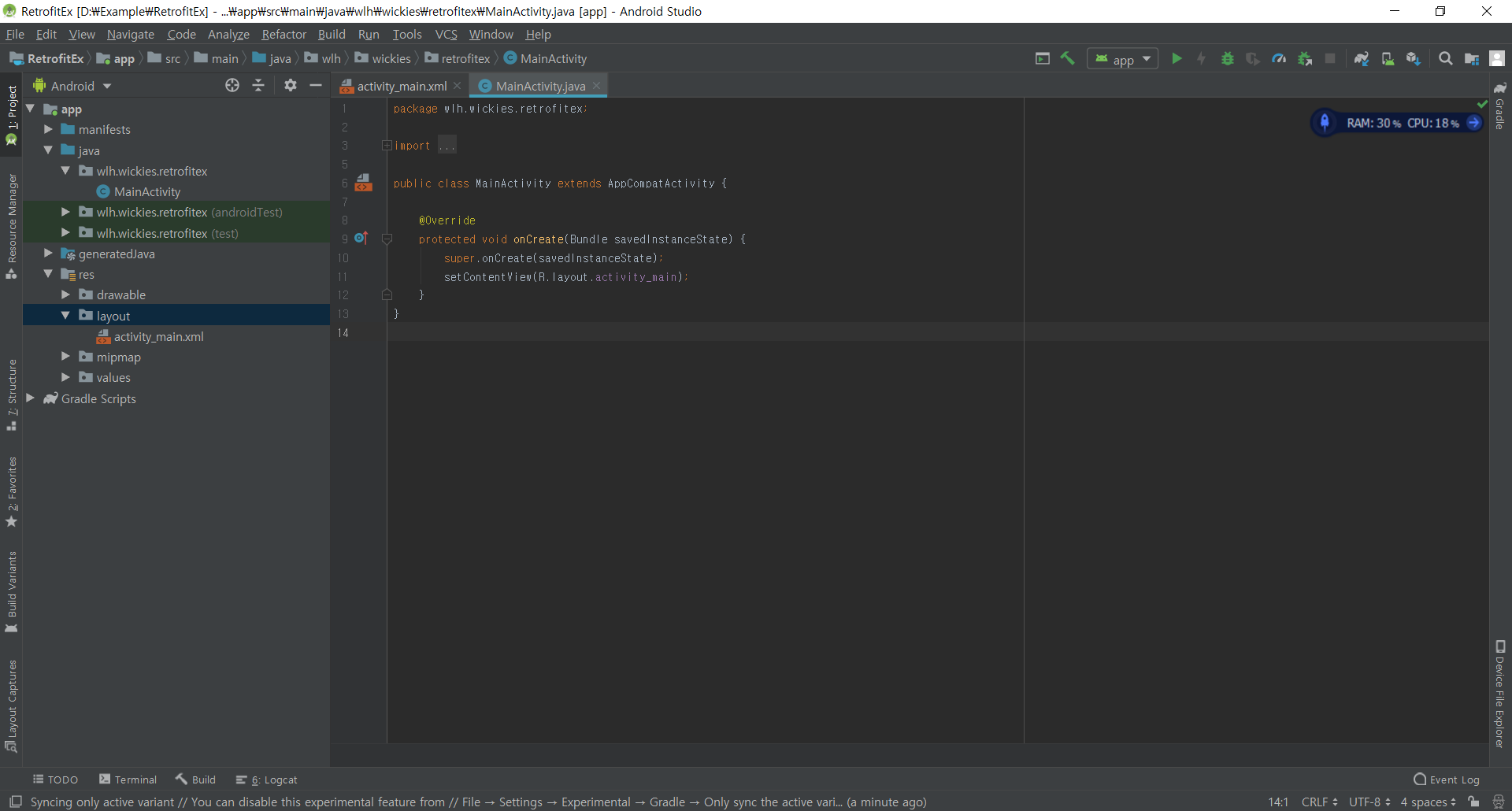Start debugging with the green bug icon
Viewport: 1512px width, 811px height.
point(1228,58)
